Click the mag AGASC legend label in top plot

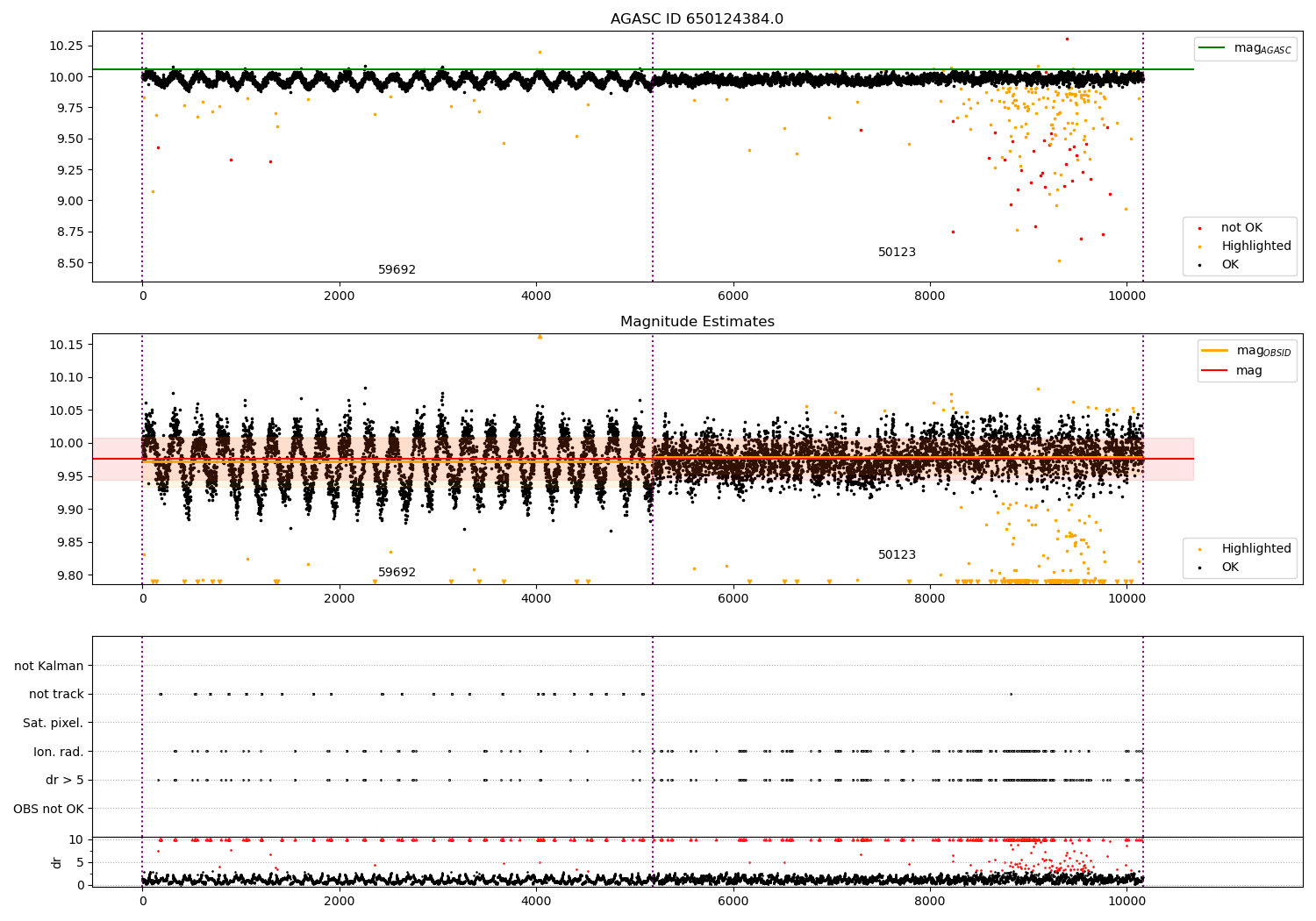(1262, 48)
